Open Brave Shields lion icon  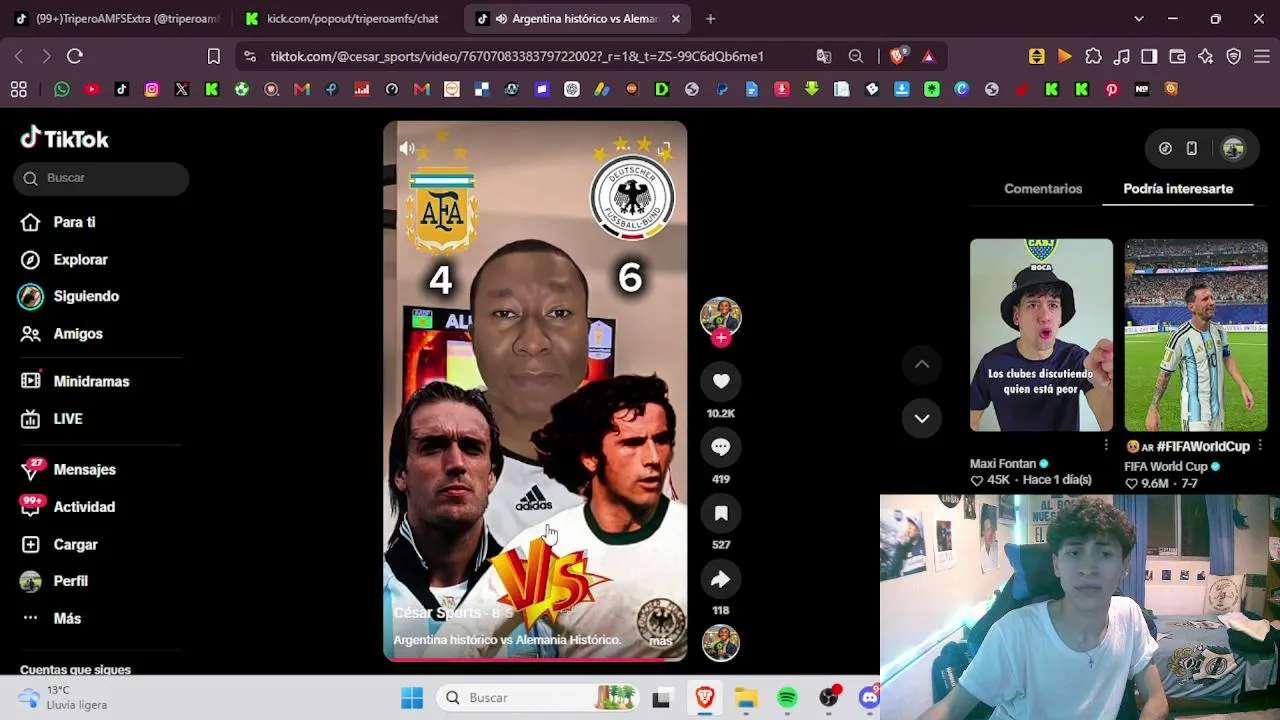click(897, 57)
